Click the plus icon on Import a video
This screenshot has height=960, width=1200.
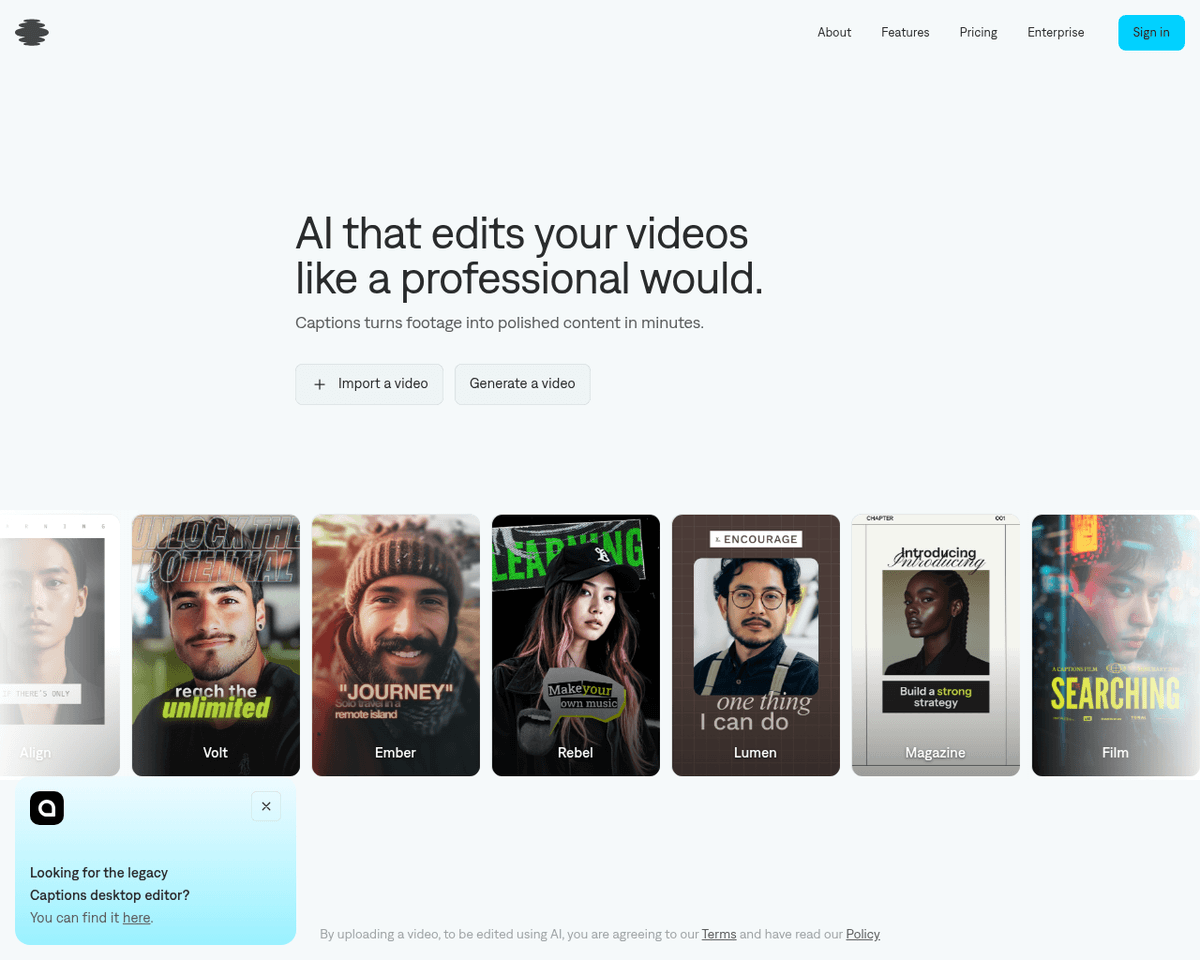[x=320, y=384]
